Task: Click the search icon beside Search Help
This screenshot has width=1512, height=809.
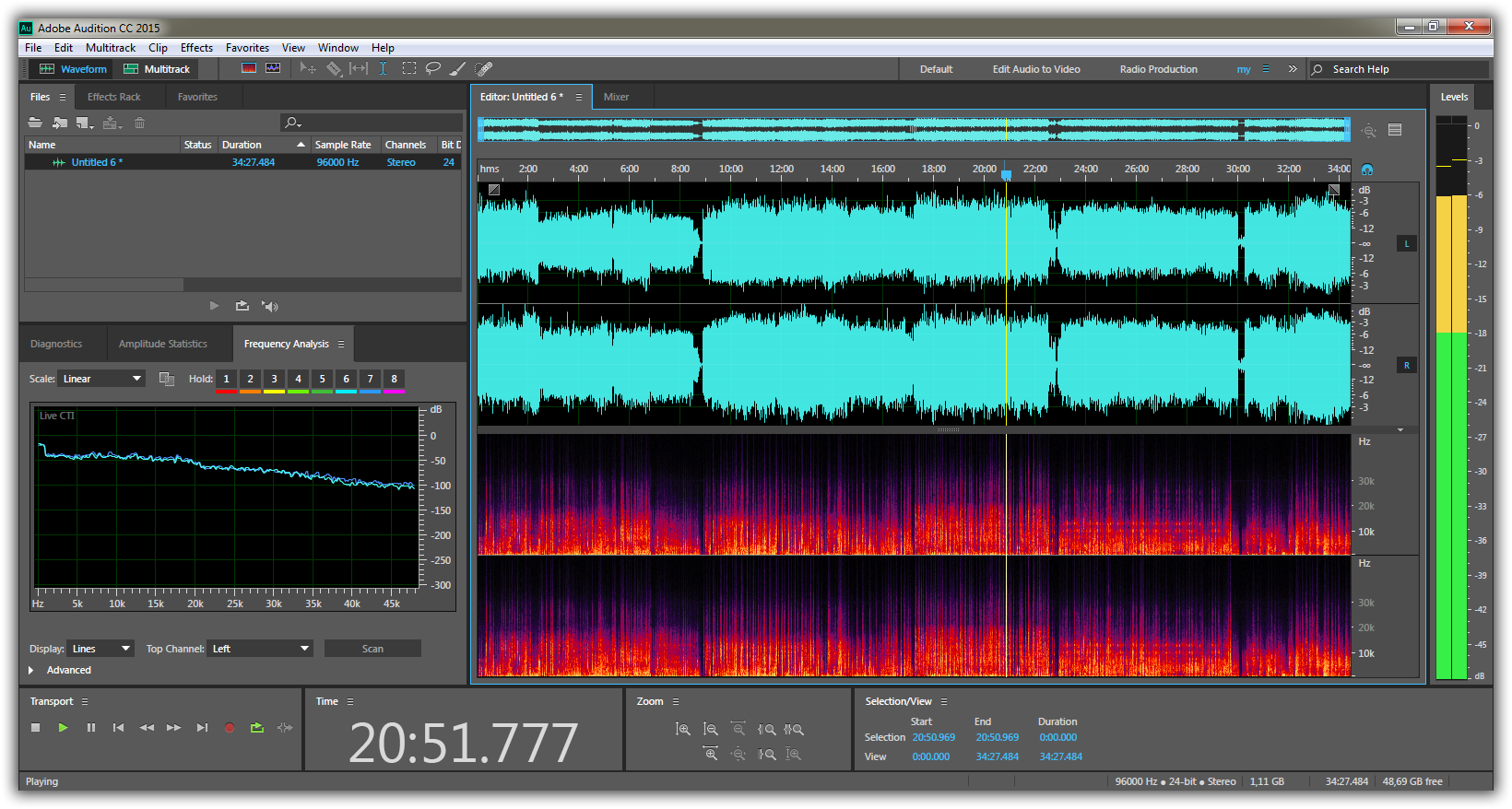Action: pyautogui.click(x=1317, y=69)
